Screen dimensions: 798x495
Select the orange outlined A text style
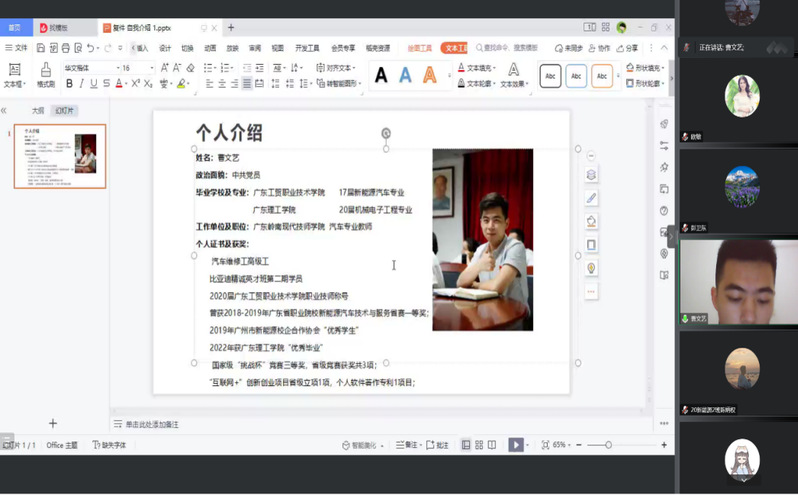click(430, 75)
